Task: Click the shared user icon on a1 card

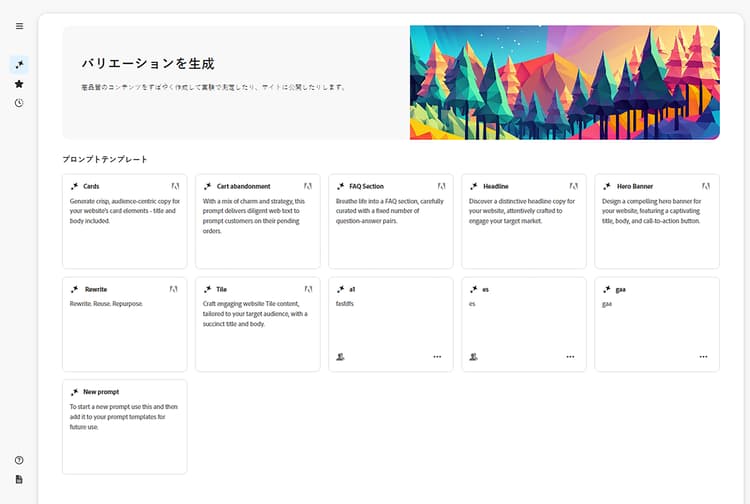Action: [x=340, y=357]
